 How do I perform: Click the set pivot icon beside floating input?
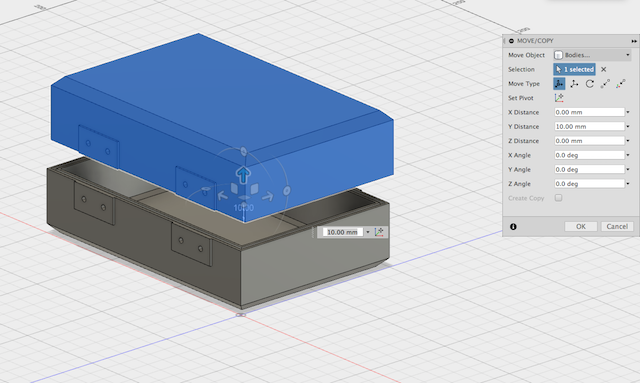379,232
